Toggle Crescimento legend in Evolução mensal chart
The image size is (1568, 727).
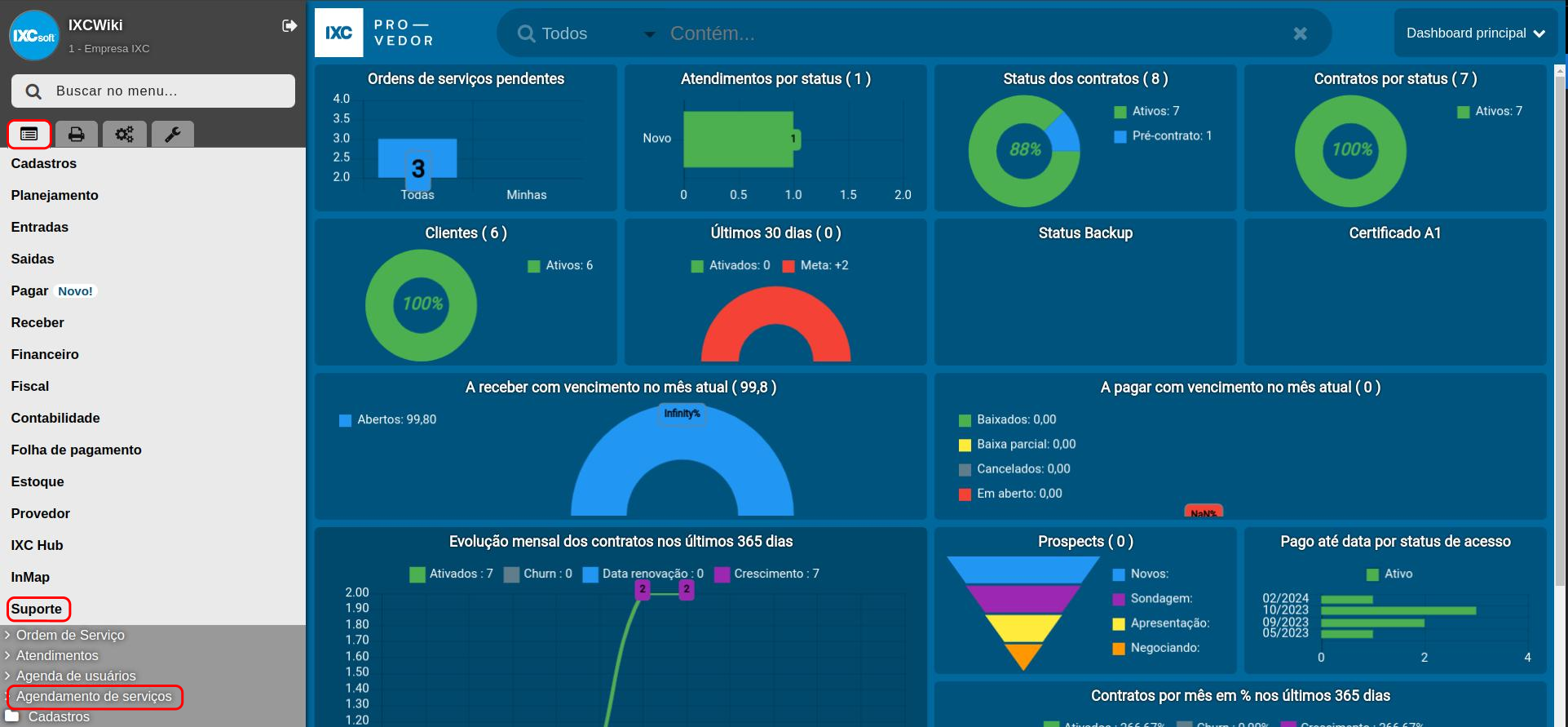767,574
